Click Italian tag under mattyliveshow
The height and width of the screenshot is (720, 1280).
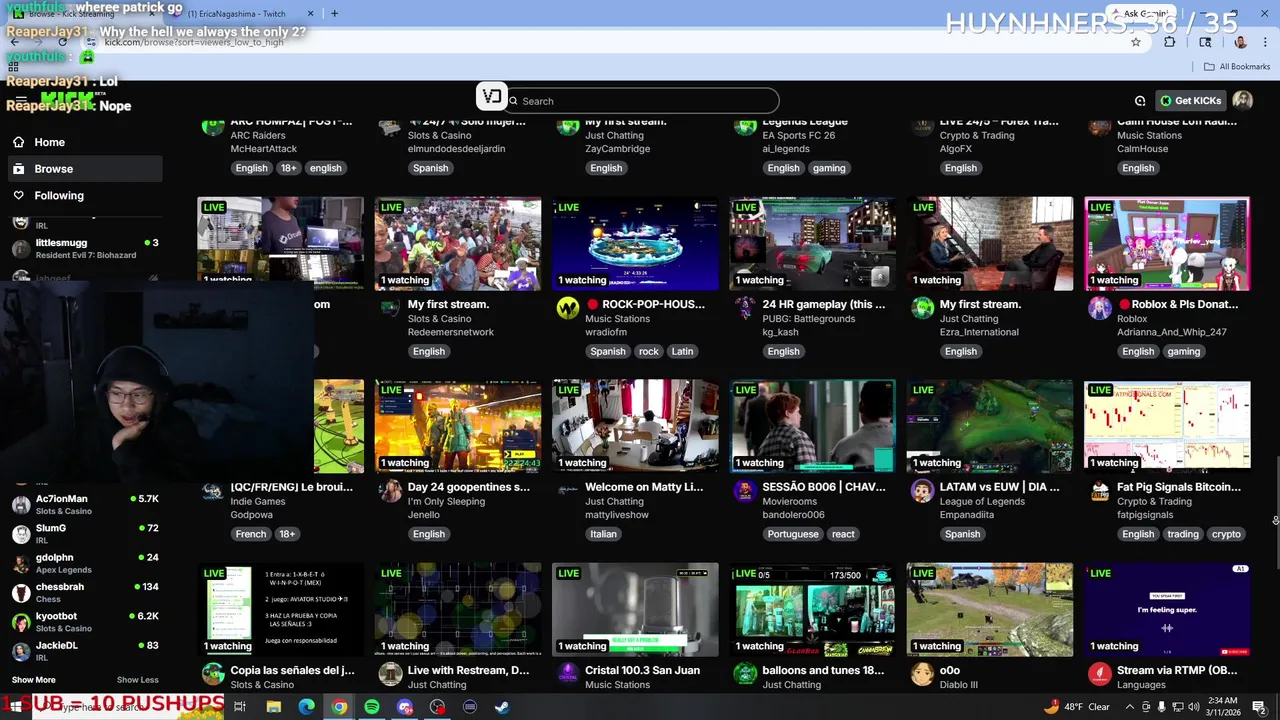click(x=603, y=534)
